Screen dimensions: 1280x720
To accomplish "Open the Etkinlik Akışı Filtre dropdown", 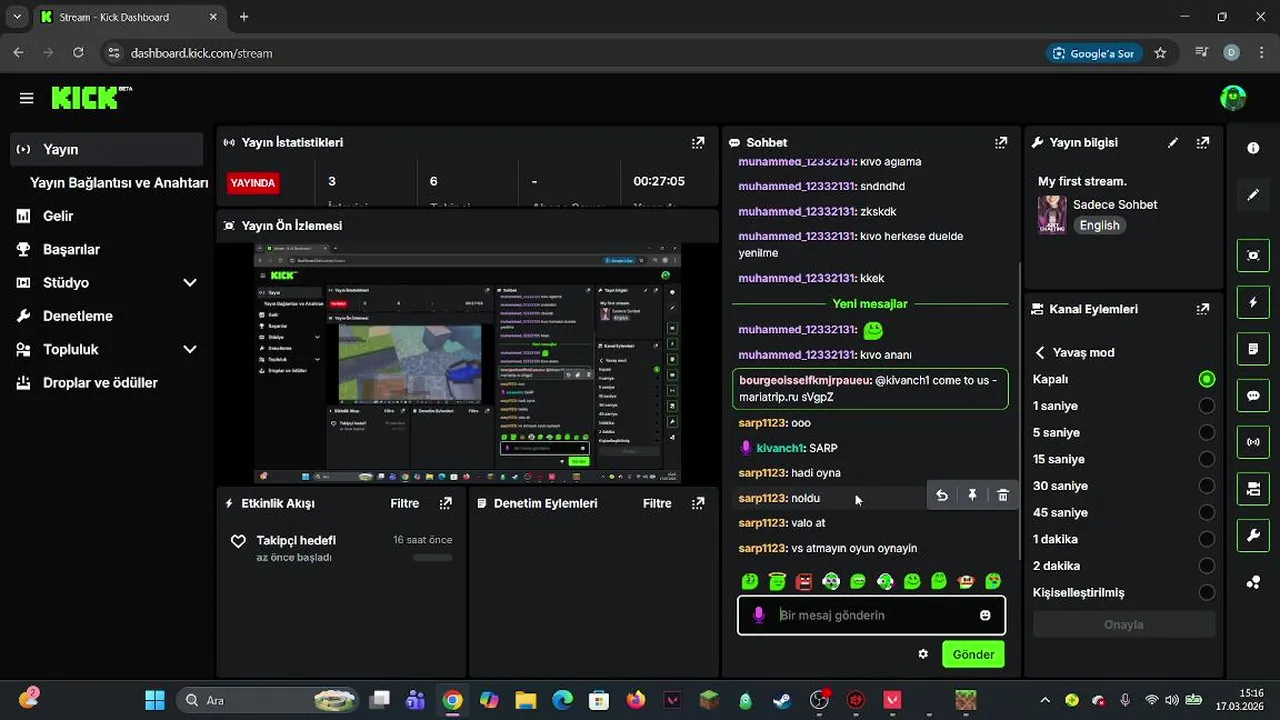I will click(405, 503).
